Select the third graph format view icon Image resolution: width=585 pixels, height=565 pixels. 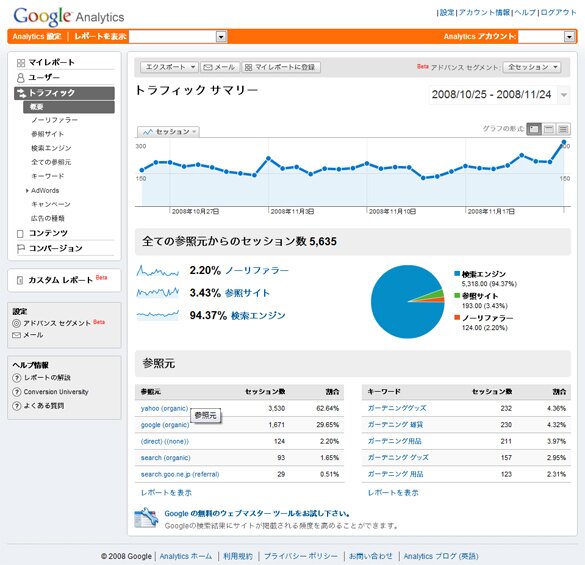(x=563, y=129)
